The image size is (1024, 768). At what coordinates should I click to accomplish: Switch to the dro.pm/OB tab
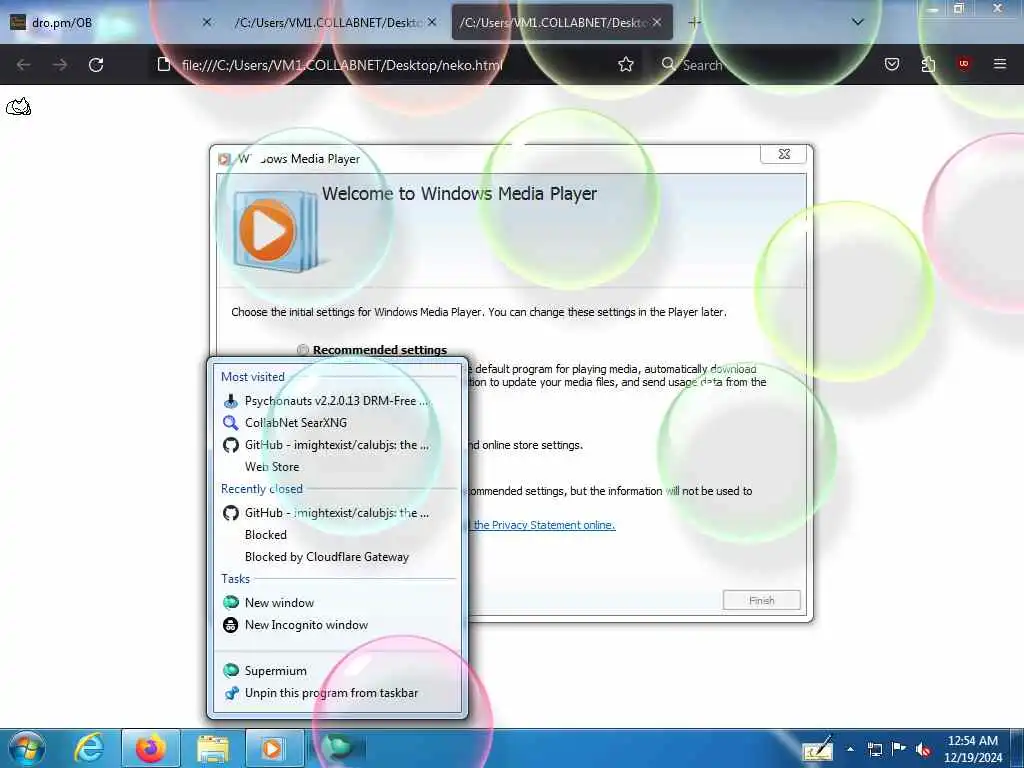(x=111, y=22)
